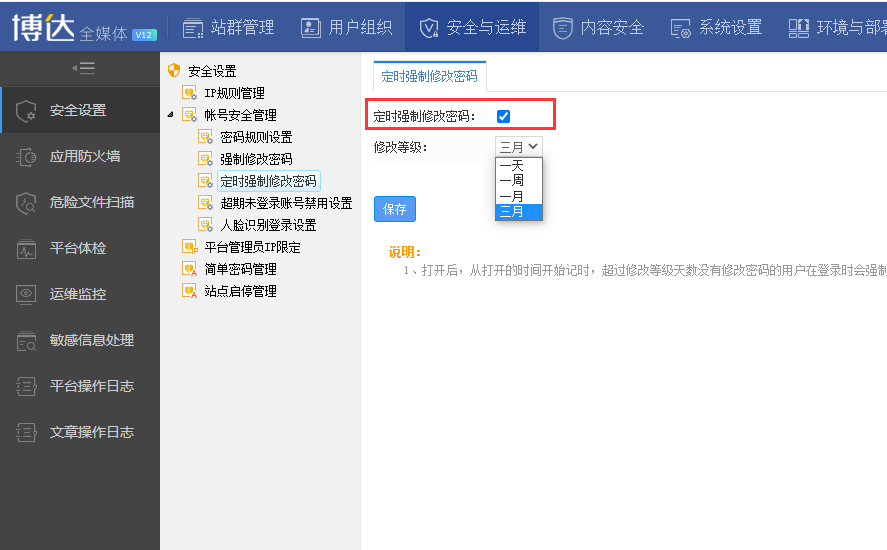The width and height of the screenshot is (887, 550).
Task: Click the 安全设置 shield icon in sidebar
Action: point(27,111)
